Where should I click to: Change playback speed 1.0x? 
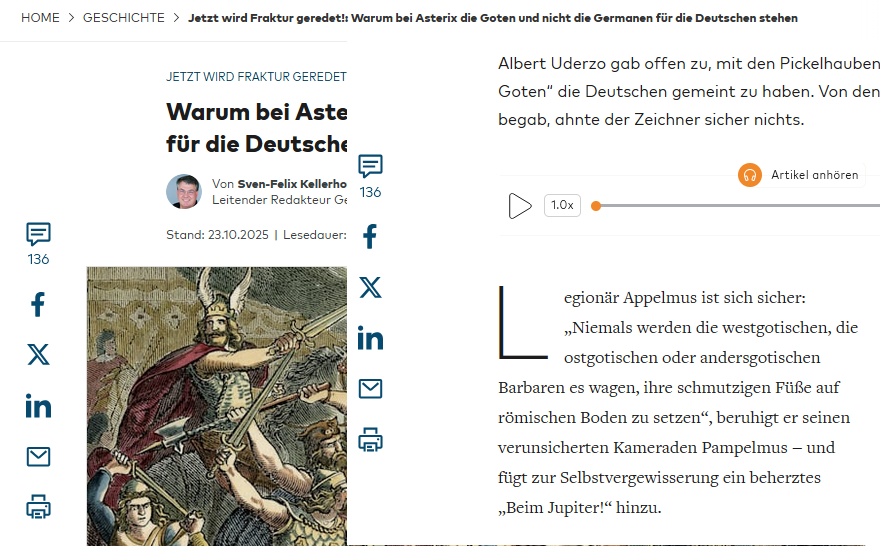pos(562,205)
